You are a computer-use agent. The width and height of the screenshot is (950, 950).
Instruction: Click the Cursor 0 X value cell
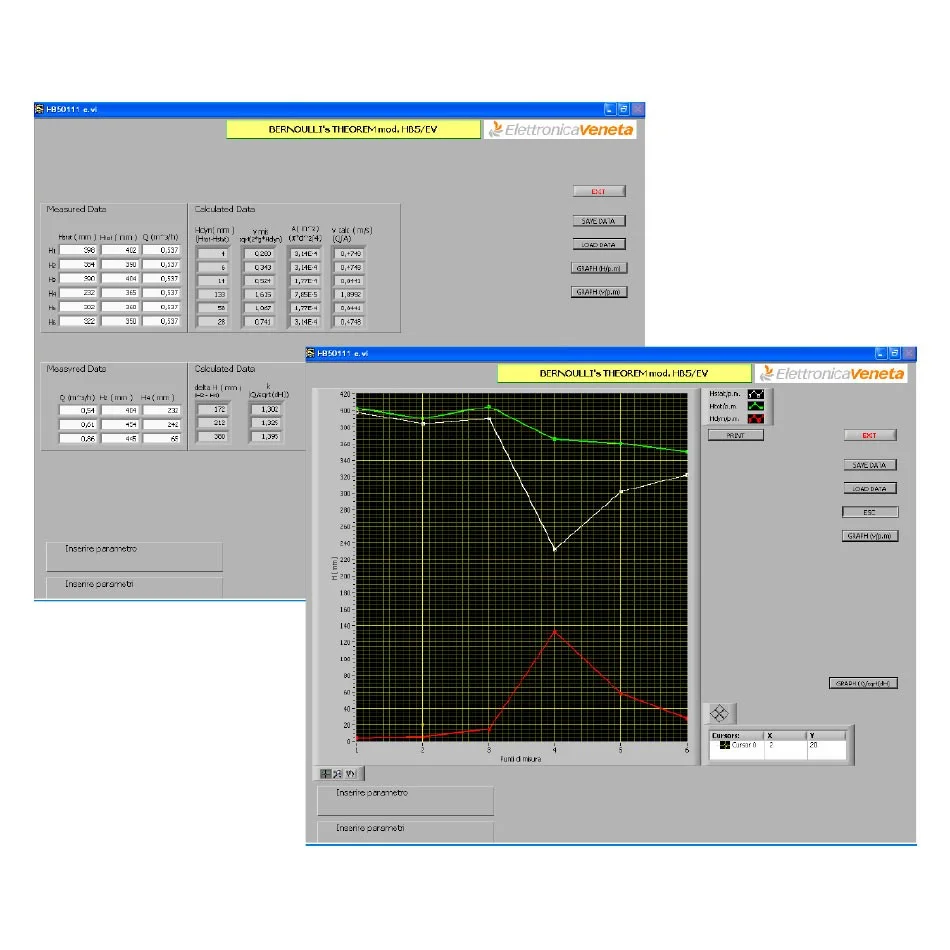[785, 745]
